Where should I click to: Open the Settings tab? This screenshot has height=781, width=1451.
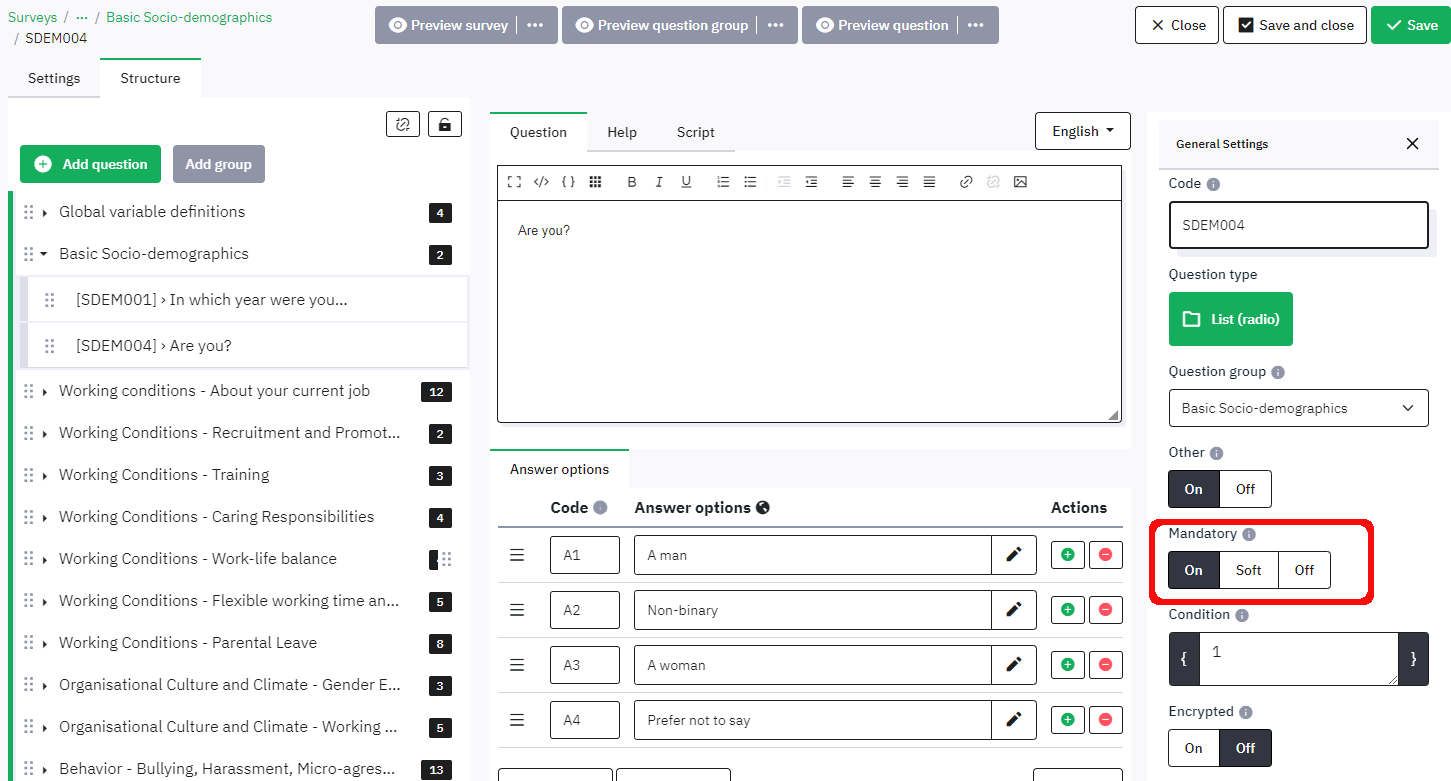click(x=54, y=78)
